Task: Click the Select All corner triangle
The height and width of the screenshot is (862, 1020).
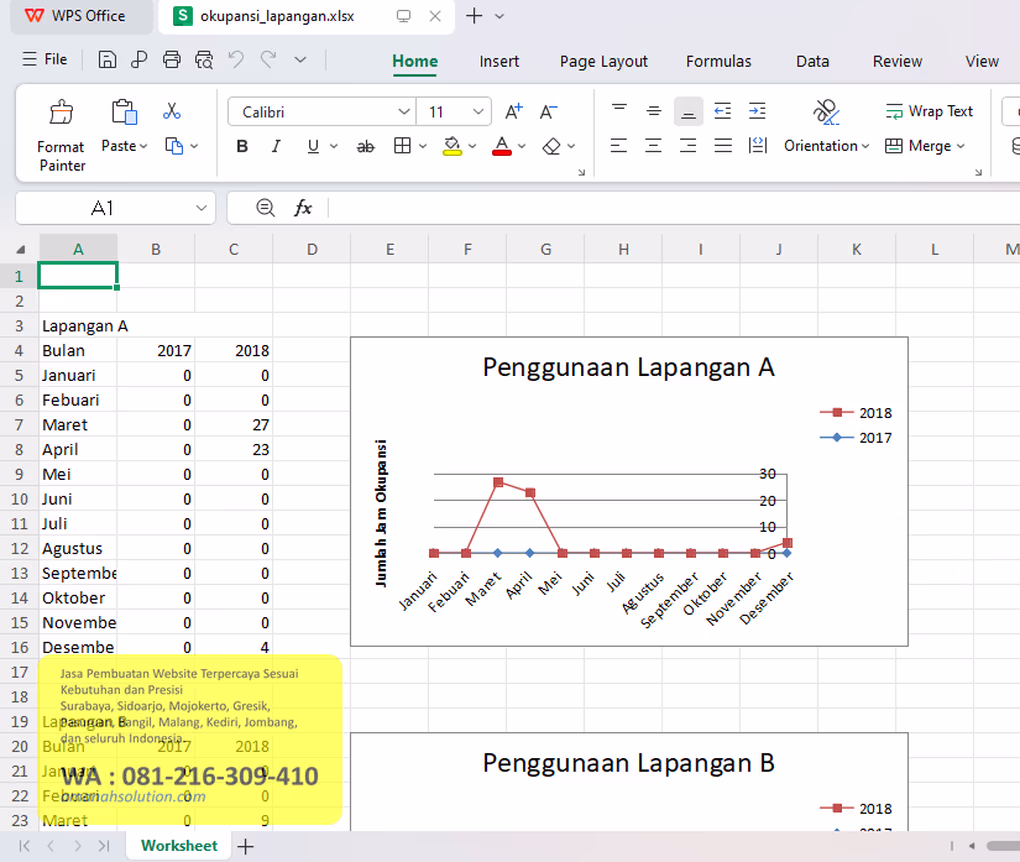Action: coord(21,249)
